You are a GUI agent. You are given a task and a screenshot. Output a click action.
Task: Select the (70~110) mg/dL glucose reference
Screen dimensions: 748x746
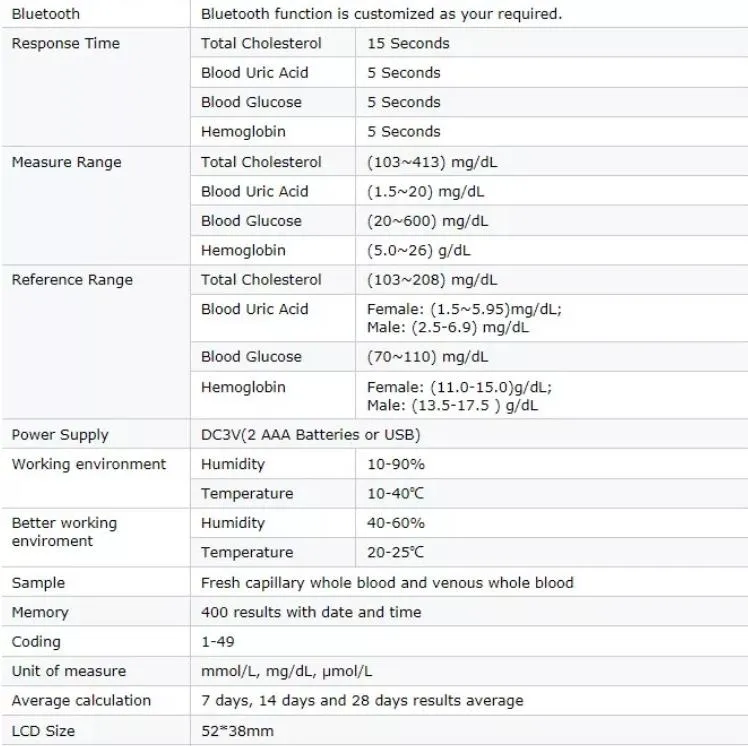coord(427,357)
